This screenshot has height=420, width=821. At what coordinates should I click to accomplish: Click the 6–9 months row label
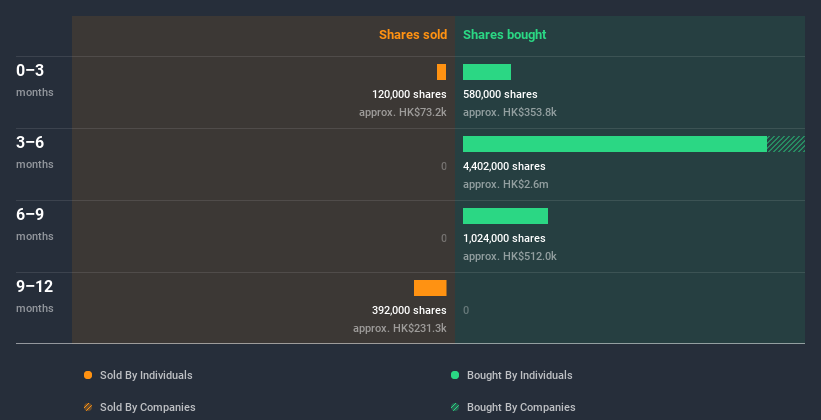coord(35,224)
